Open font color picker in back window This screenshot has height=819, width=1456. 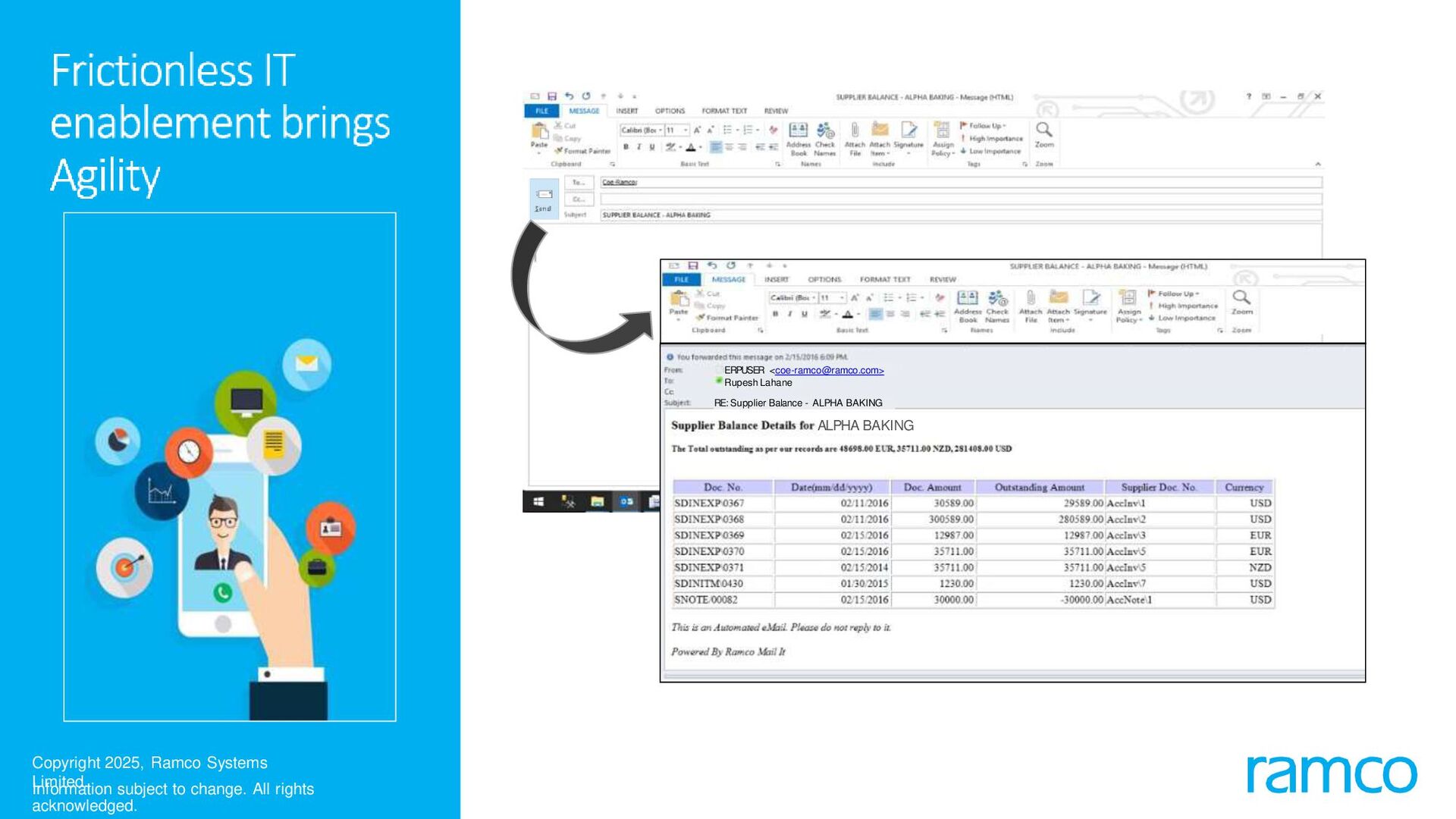click(694, 147)
